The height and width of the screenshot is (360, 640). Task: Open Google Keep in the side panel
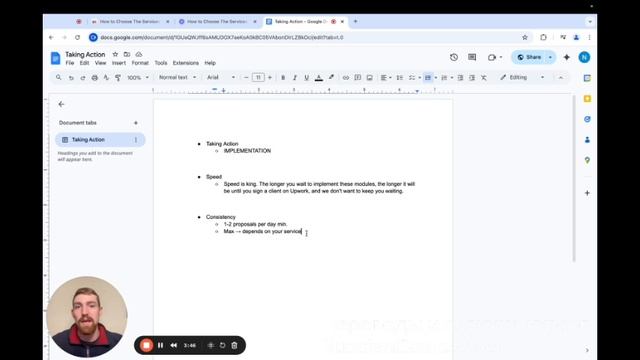pyautogui.click(x=587, y=99)
